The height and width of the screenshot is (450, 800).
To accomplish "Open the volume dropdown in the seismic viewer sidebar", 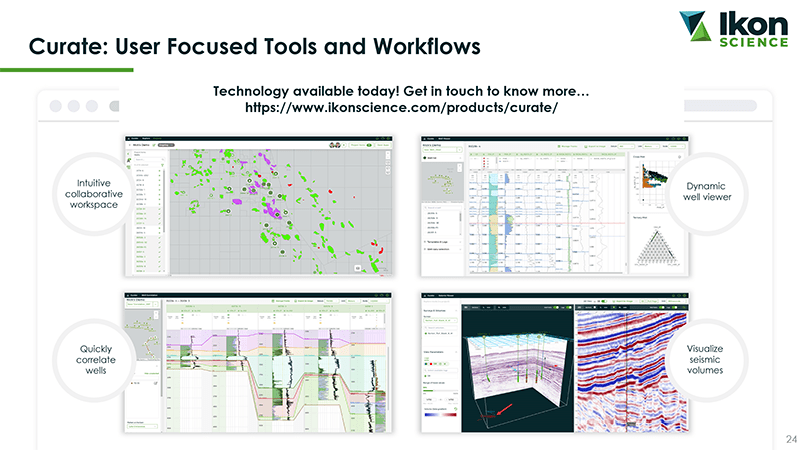I will (x=440, y=320).
